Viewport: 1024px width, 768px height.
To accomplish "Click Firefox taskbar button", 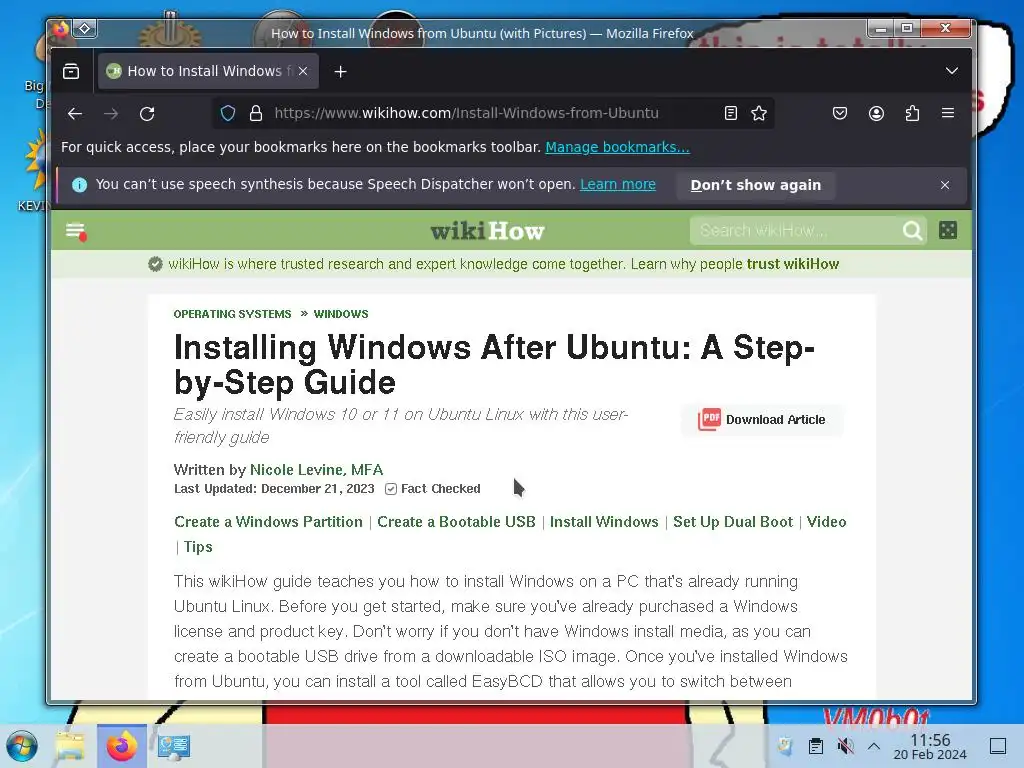I will coord(122,746).
